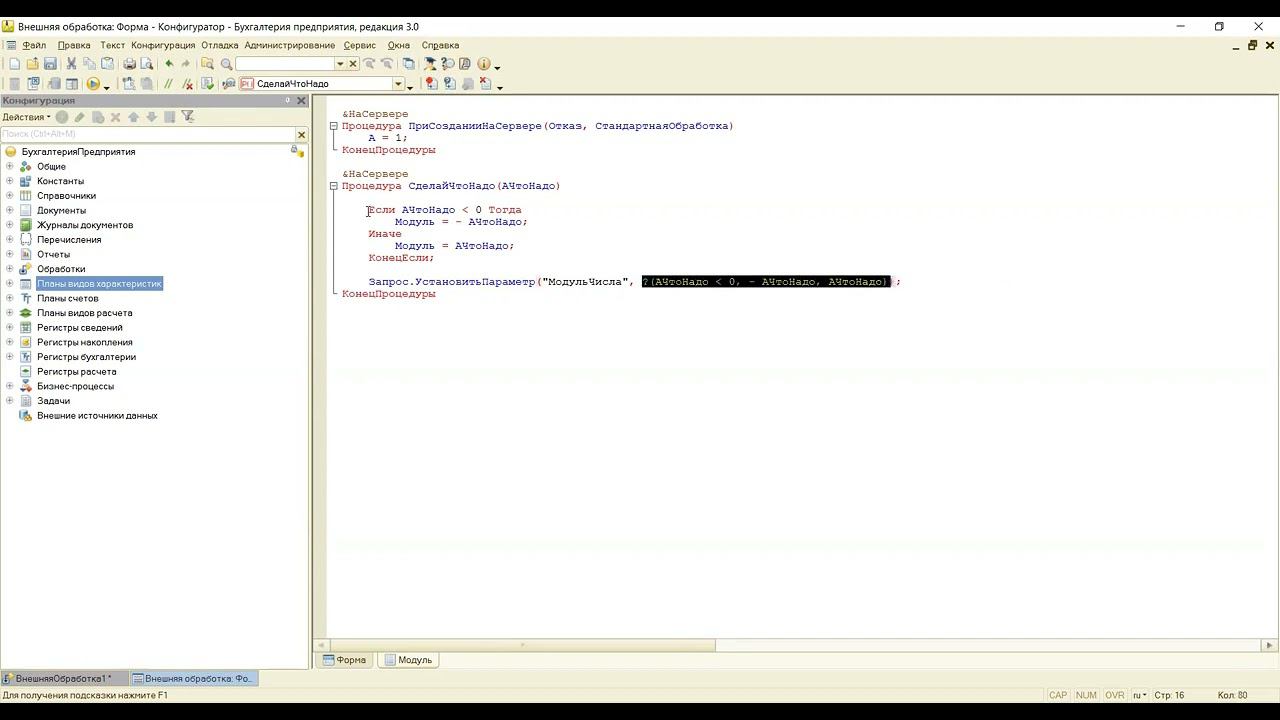Image resolution: width=1280 pixels, height=720 pixels.
Task: Open the Файл menu
Action: tap(34, 45)
